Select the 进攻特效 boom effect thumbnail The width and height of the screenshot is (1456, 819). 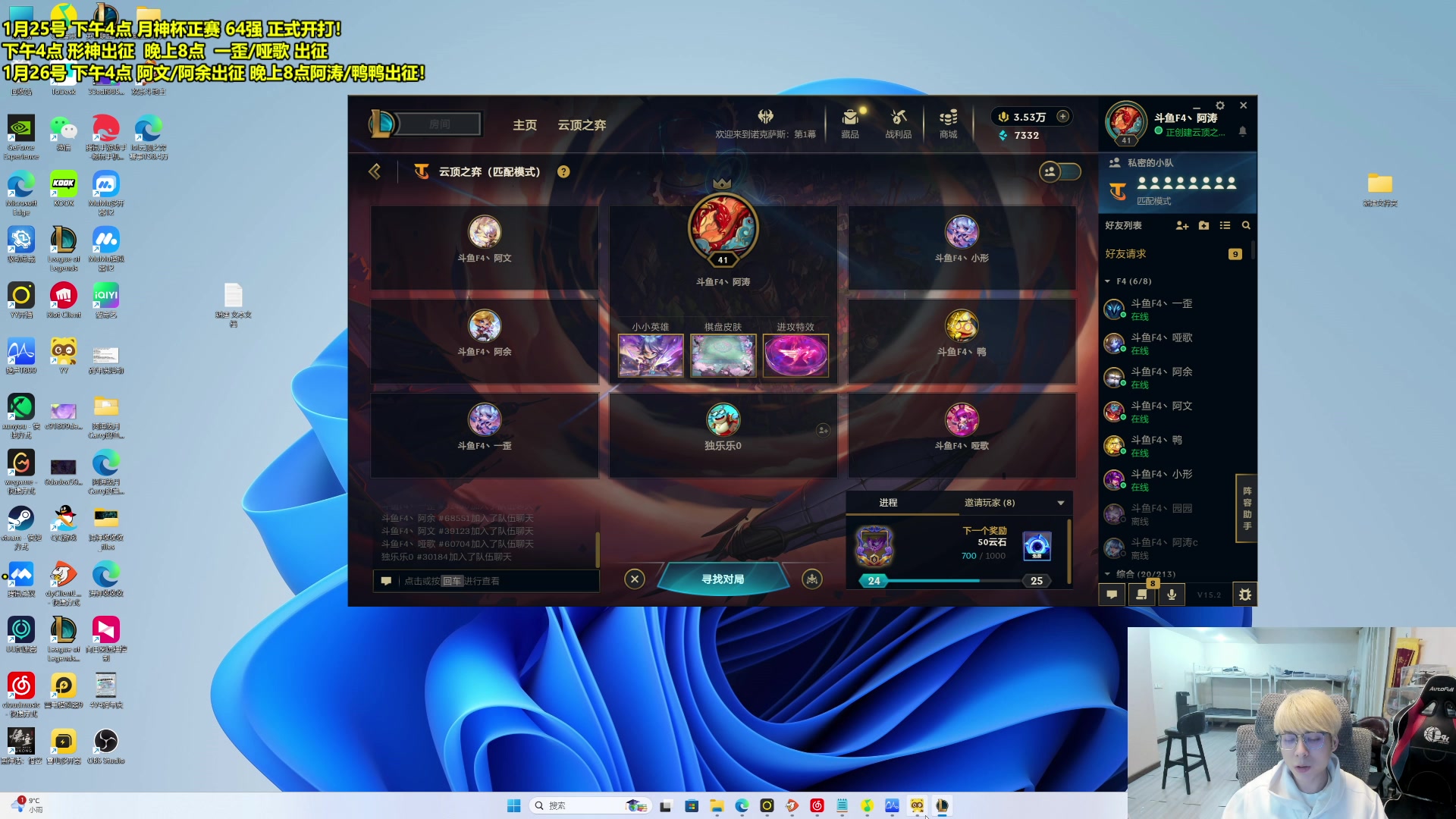(x=795, y=356)
